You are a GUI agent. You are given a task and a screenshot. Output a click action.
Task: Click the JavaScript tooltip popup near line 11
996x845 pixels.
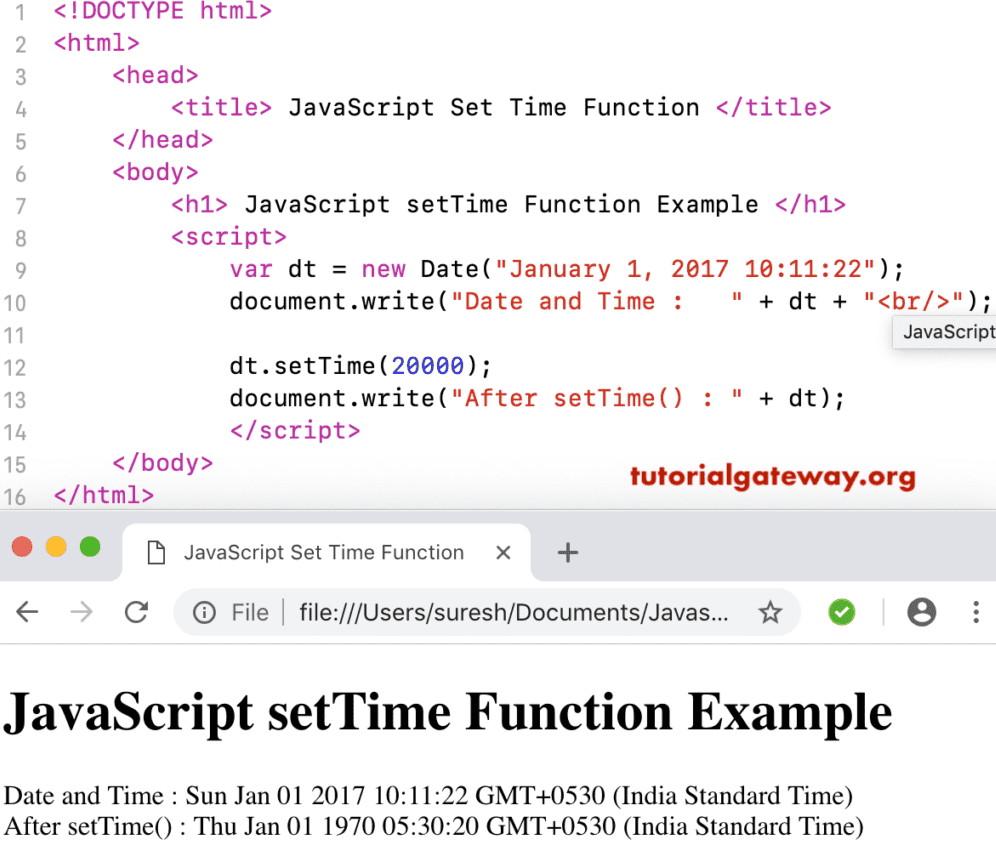(x=944, y=332)
